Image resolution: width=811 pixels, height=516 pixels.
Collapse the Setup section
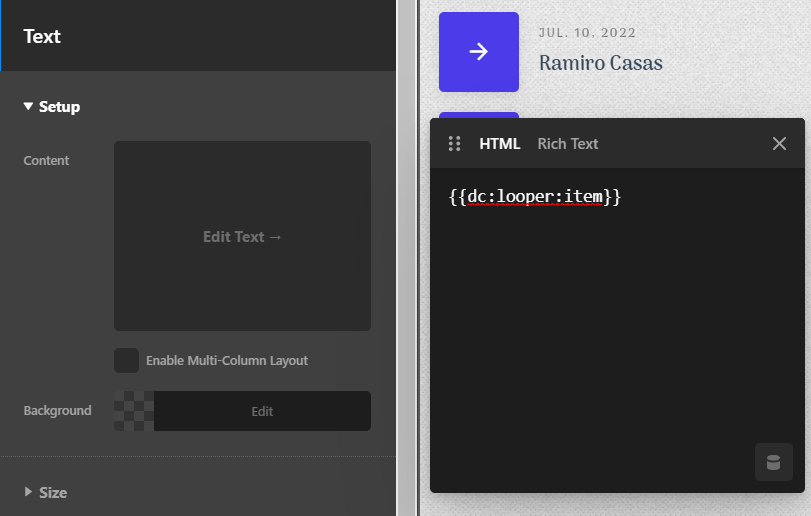tap(59, 107)
